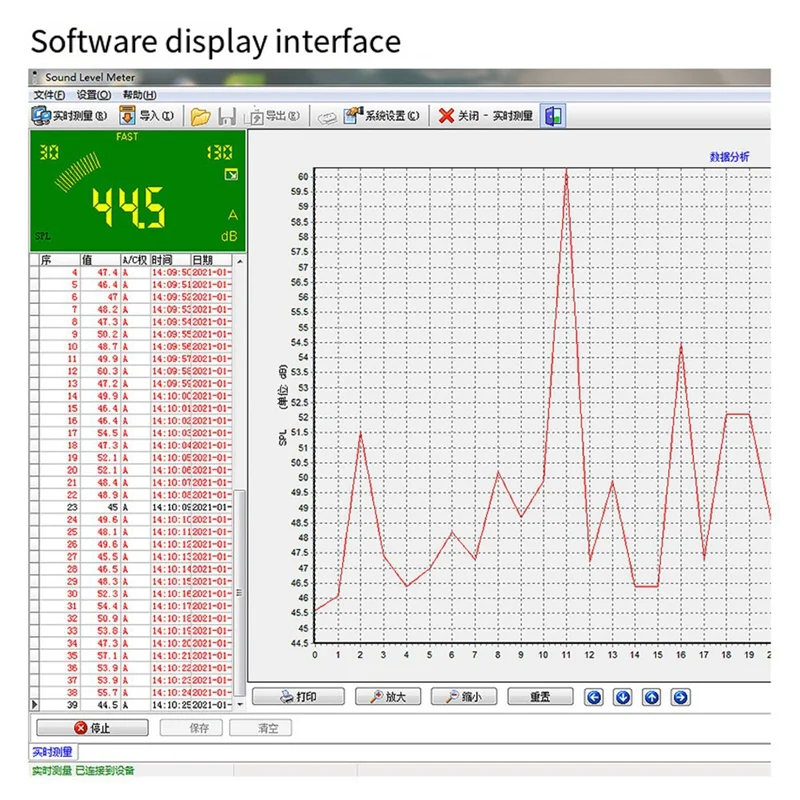This screenshot has height=800, width=800.
Task: Click status text 实时测量 已连接到设备
Action: point(83,770)
